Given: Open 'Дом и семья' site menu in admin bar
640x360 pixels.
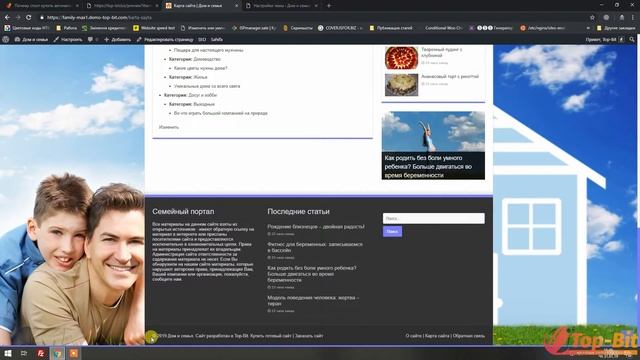Looking at the screenshot, I should pyautogui.click(x=31, y=40).
